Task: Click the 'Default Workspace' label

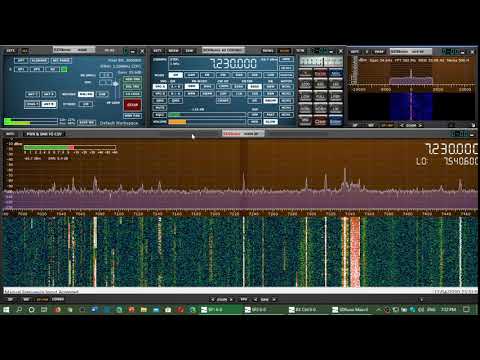Action: point(119,123)
